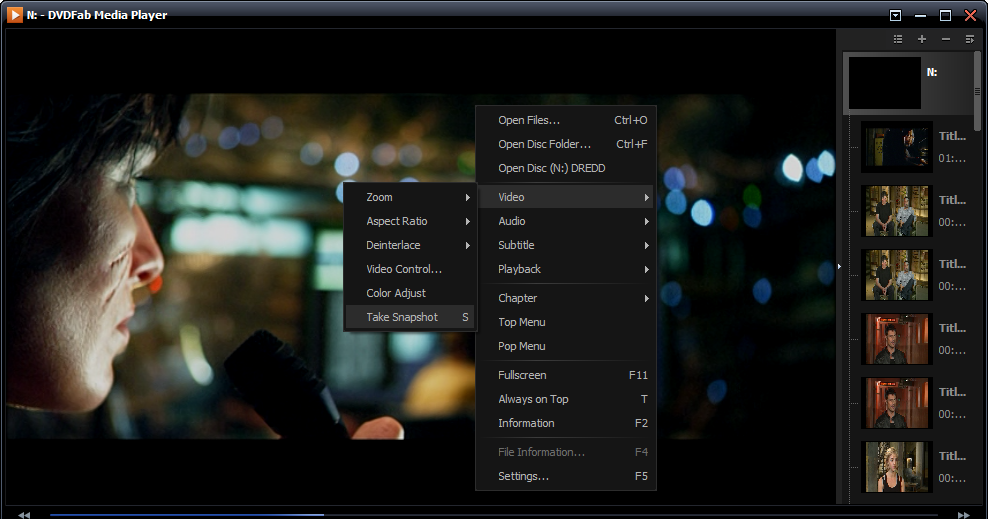Select the blonde woman title thumbnail
The height and width of the screenshot is (519, 988).
[x=897, y=467]
